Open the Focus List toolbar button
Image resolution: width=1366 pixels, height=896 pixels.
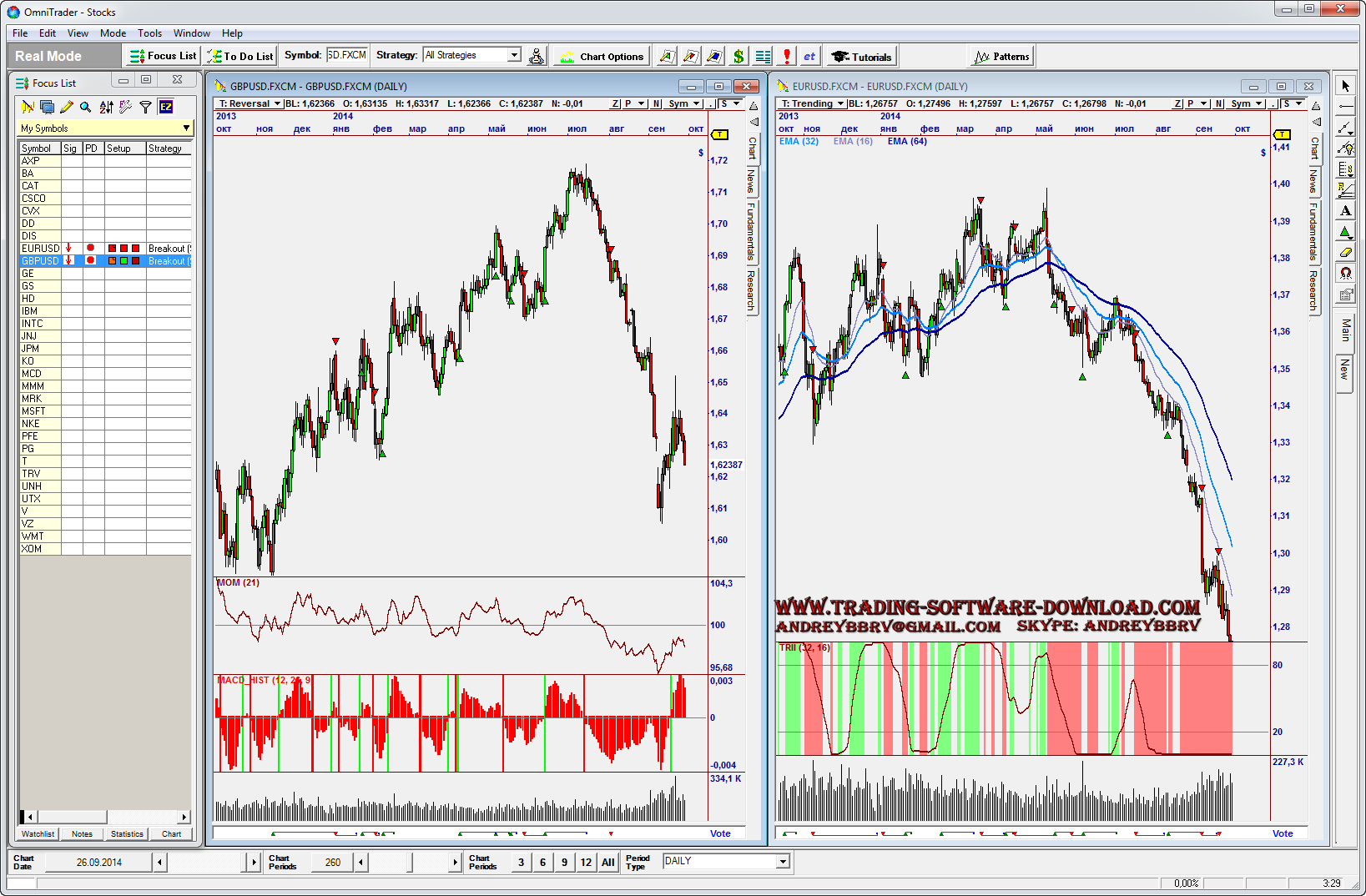(164, 56)
